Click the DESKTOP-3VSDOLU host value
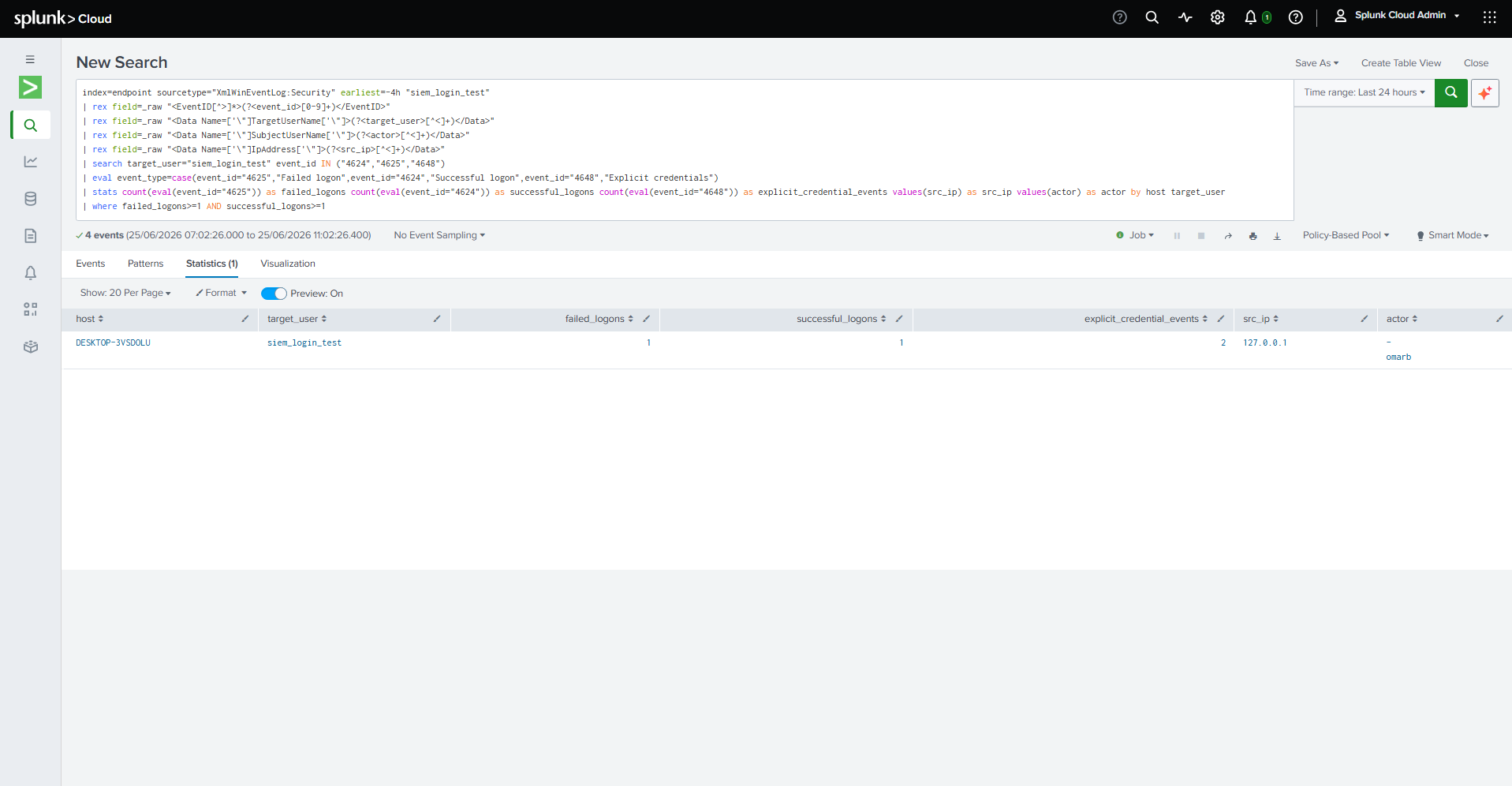Screen dimensions: 1512x786 pyautogui.click(x=113, y=342)
